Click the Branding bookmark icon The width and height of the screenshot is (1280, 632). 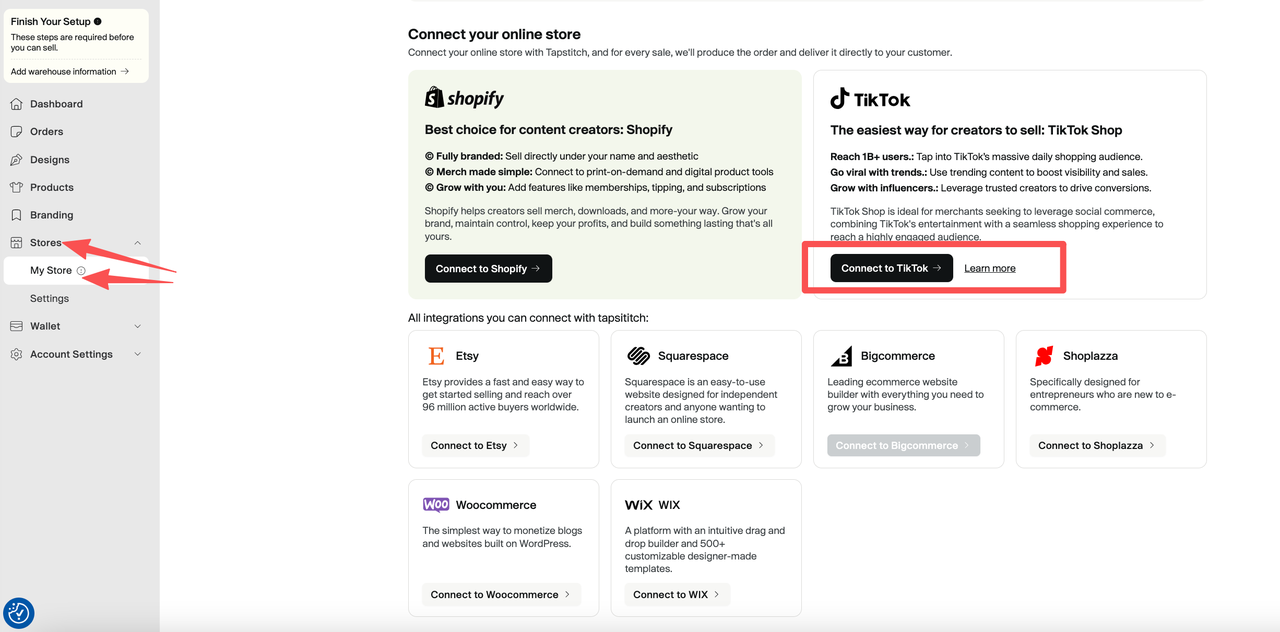pyautogui.click(x=16, y=215)
